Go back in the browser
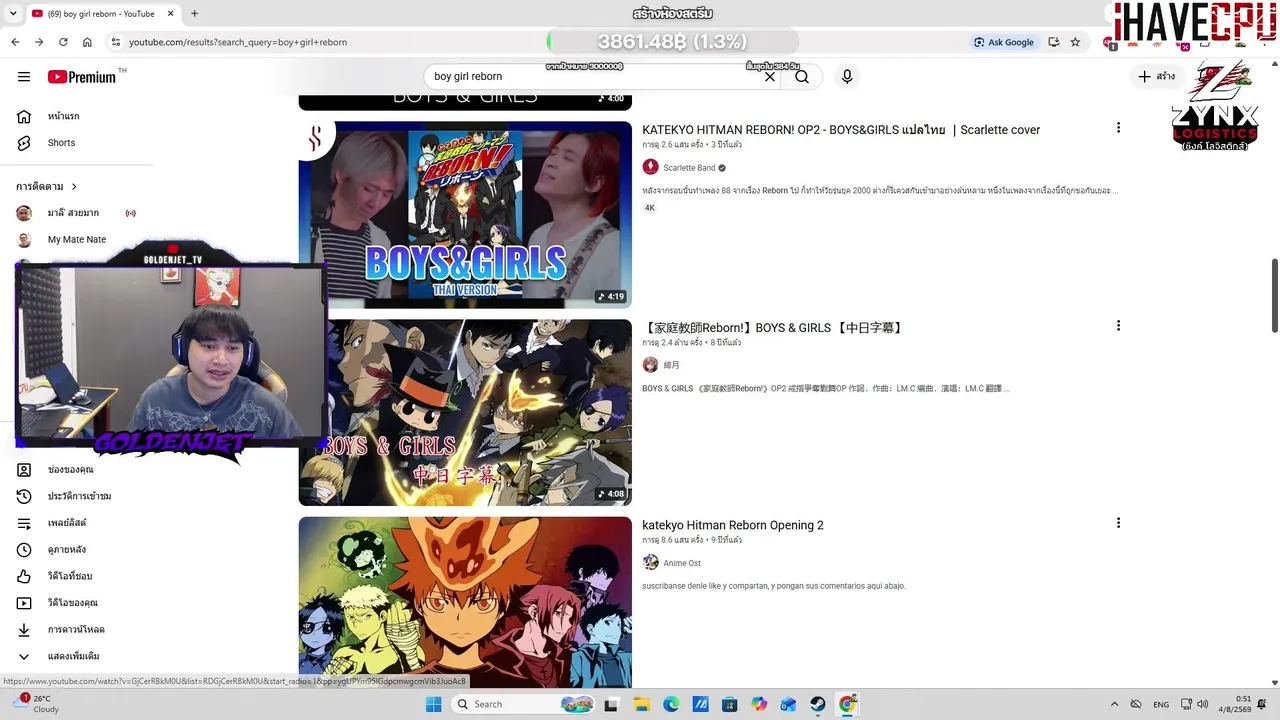1280x720 pixels. (15, 42)
